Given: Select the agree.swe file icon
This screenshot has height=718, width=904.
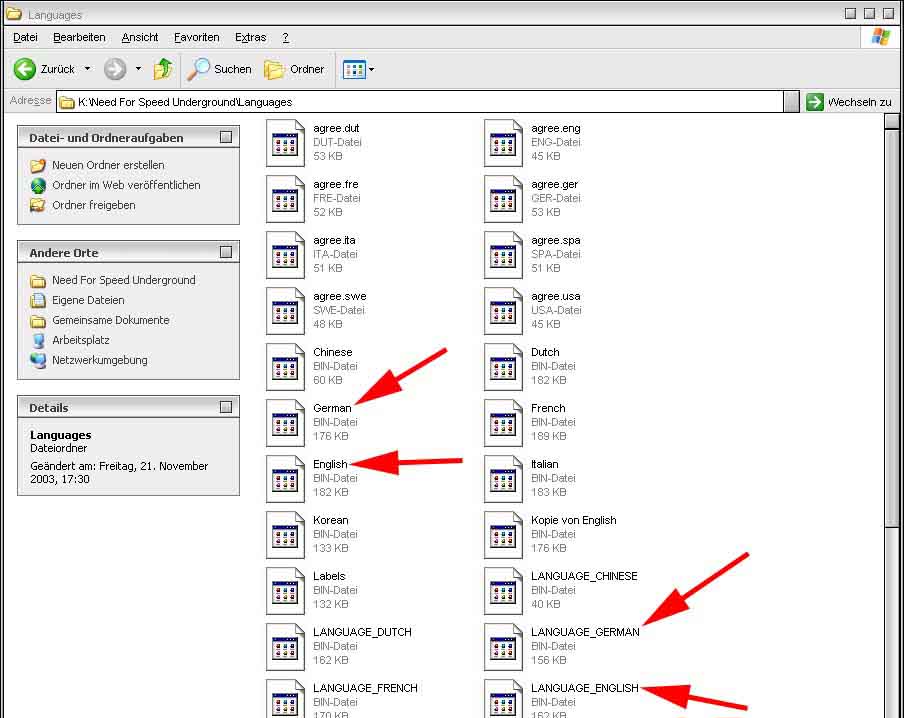Looking at the screenshot, I should (285, 310).
